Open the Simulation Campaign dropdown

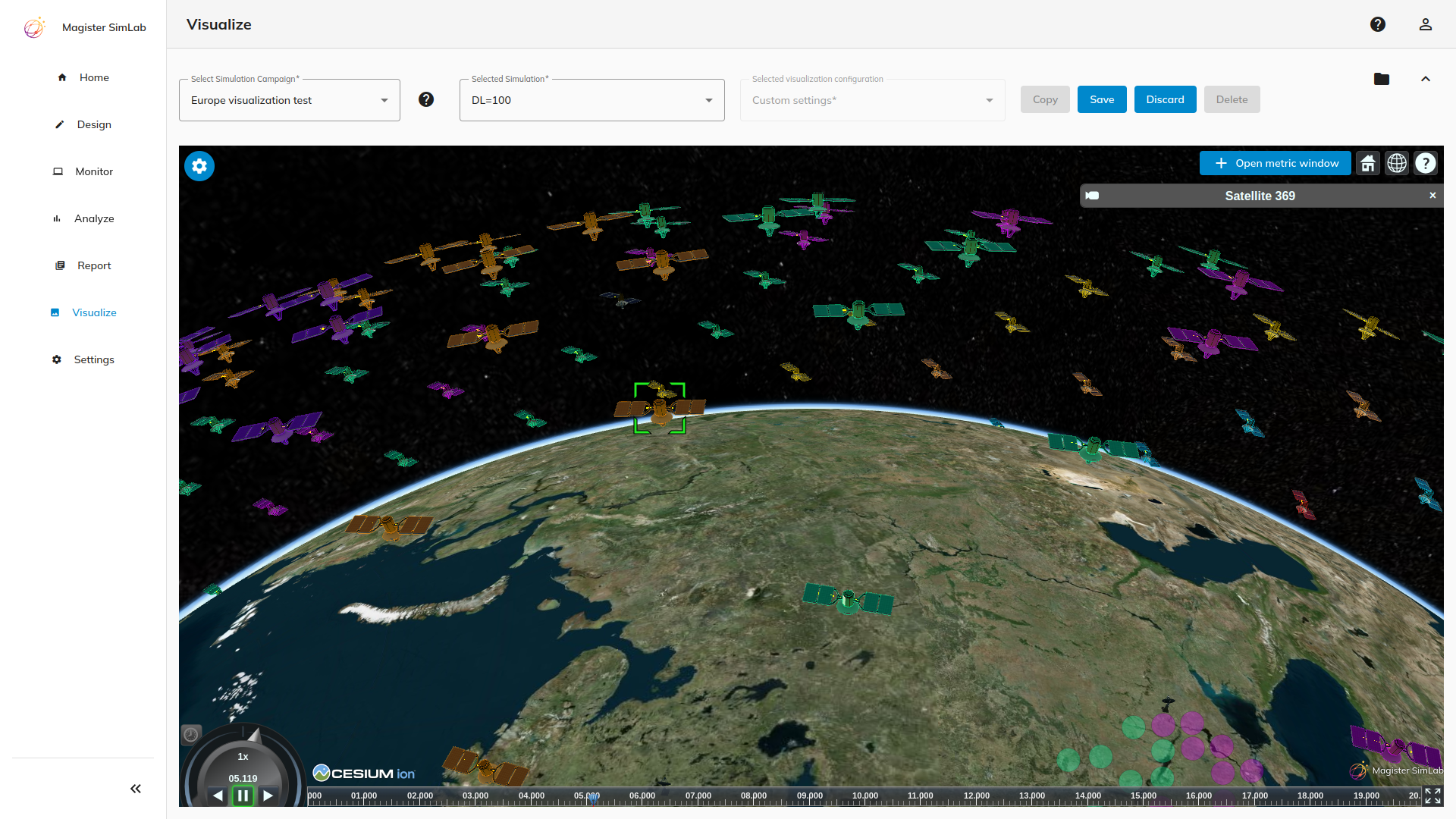[x=290, y=100]
